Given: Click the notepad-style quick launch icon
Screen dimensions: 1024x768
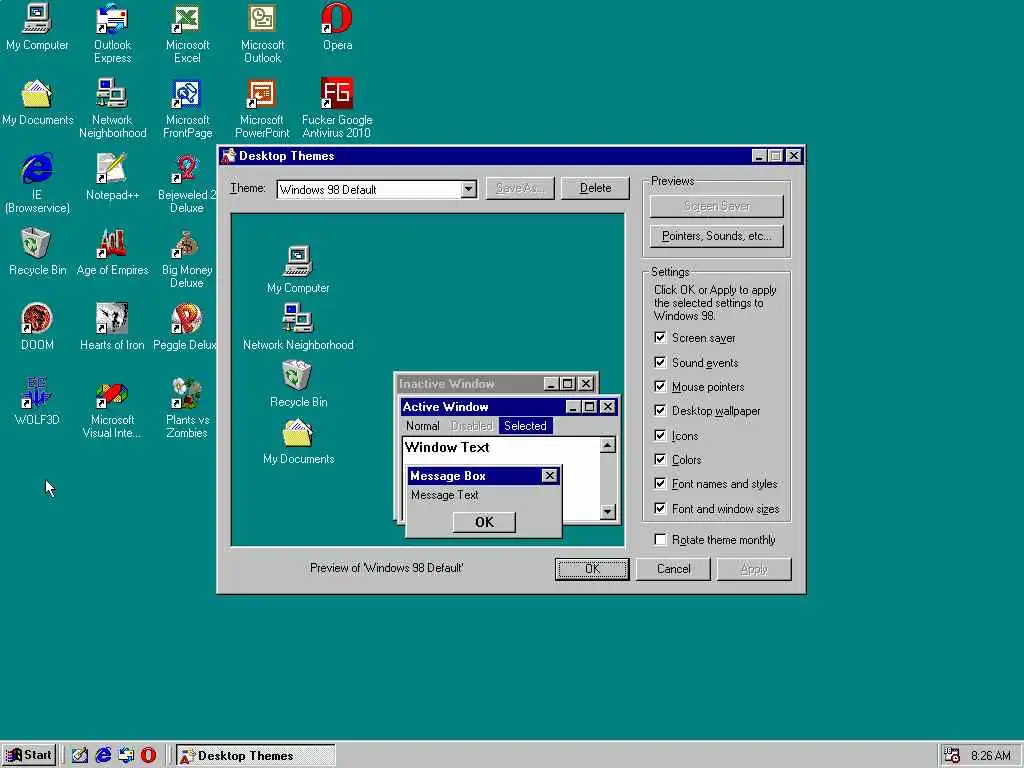Looking at the screenshot, I should 80,755.
